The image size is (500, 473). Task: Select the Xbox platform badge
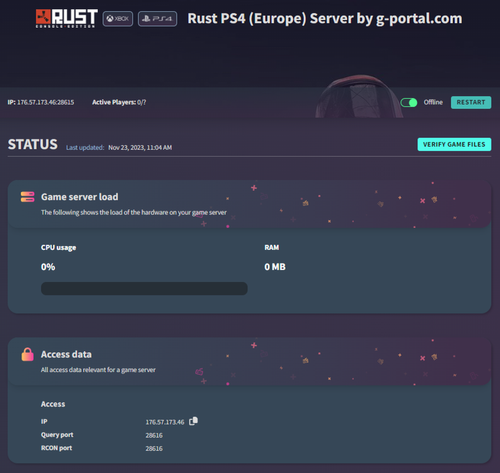point(118,19)
